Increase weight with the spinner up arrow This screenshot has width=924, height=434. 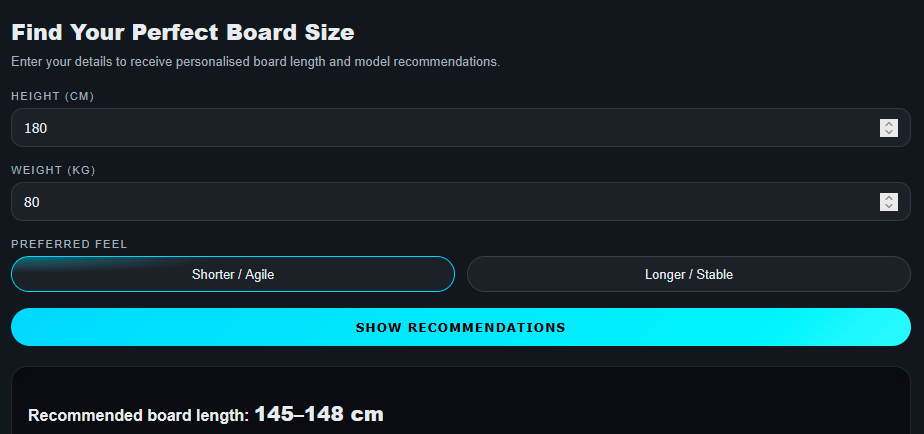(x=888, y=198)
